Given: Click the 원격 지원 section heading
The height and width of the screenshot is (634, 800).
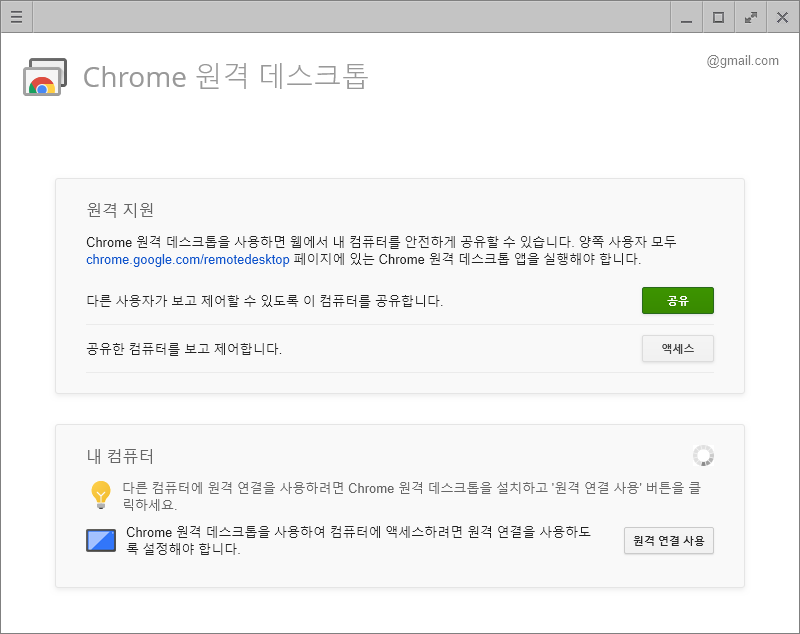Looking at the screenshot, I should click(x=120, y=210).
